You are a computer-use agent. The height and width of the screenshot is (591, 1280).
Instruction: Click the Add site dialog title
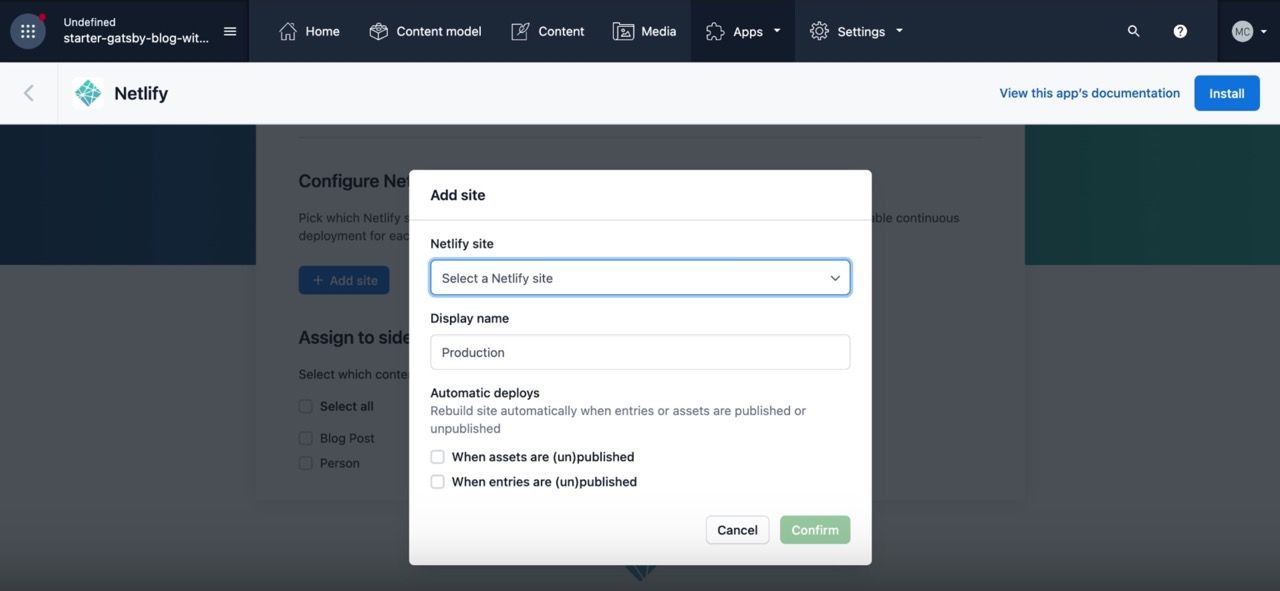458,195
